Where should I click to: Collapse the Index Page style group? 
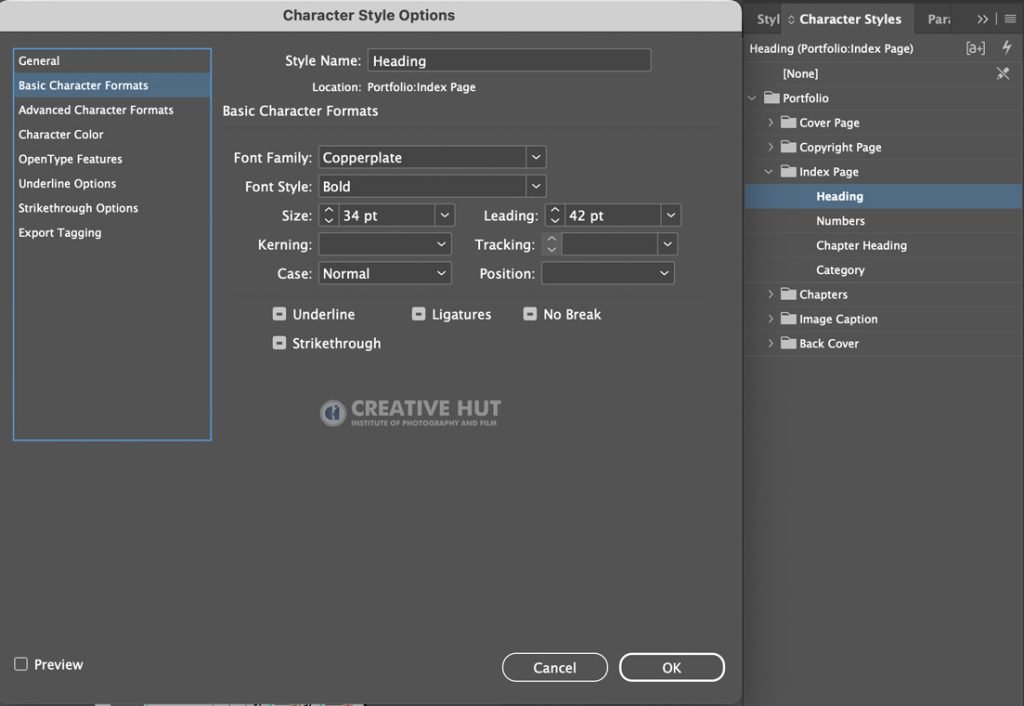pos(769,172)
